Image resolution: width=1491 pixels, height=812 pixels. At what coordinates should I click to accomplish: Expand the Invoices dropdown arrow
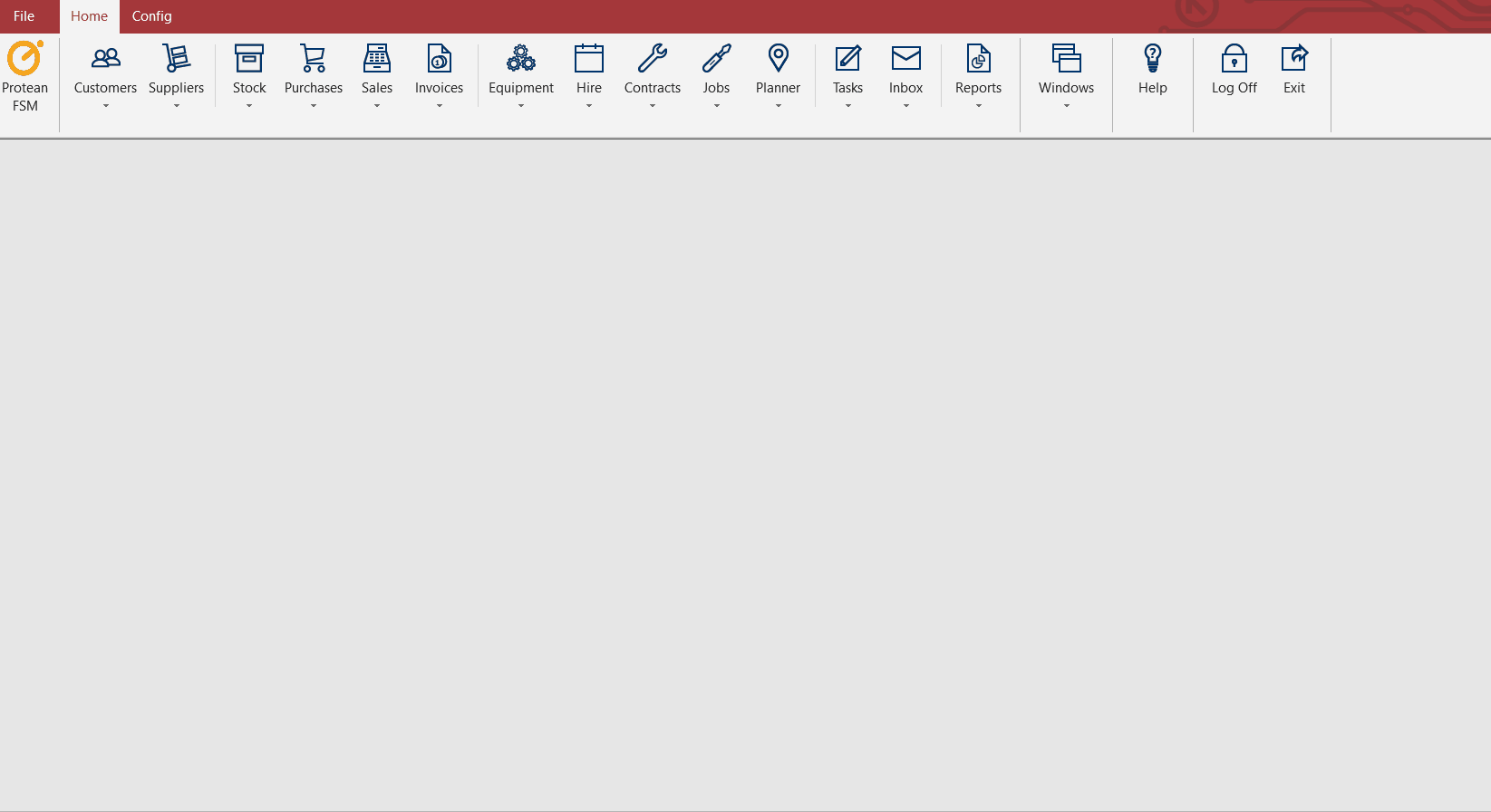point(440,106)
